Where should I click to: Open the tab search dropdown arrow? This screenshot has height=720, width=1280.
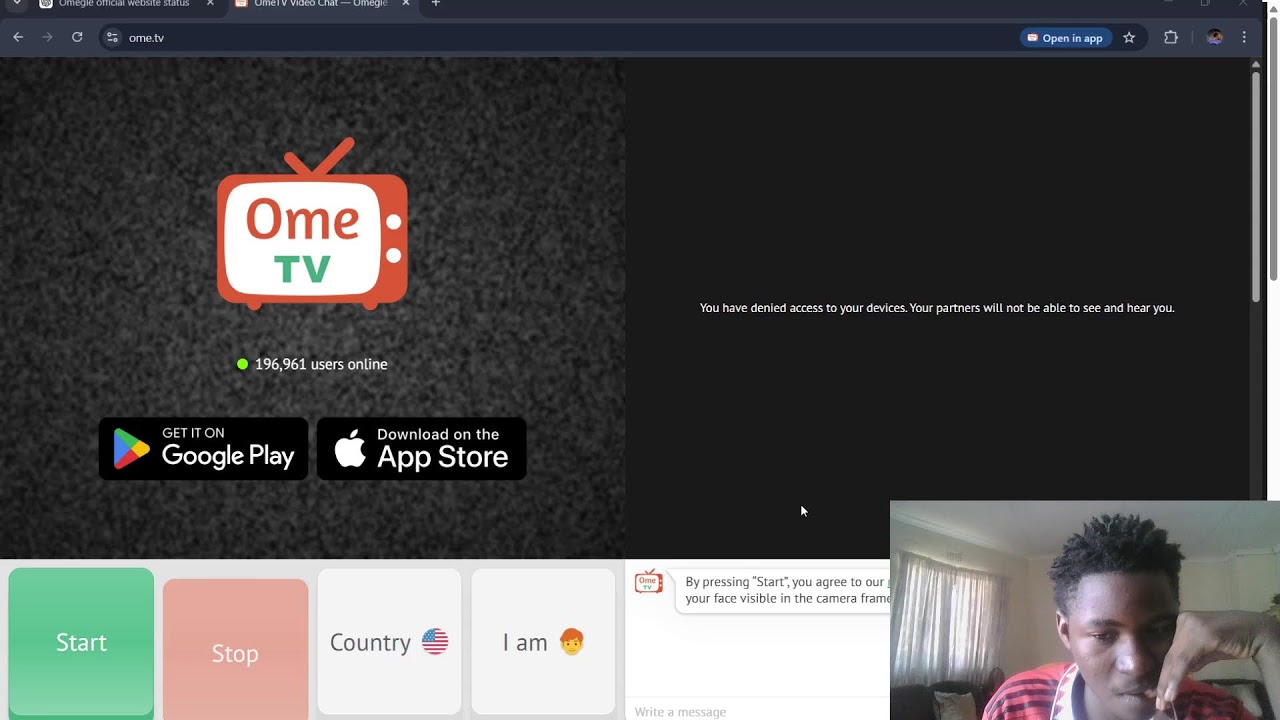16,4
